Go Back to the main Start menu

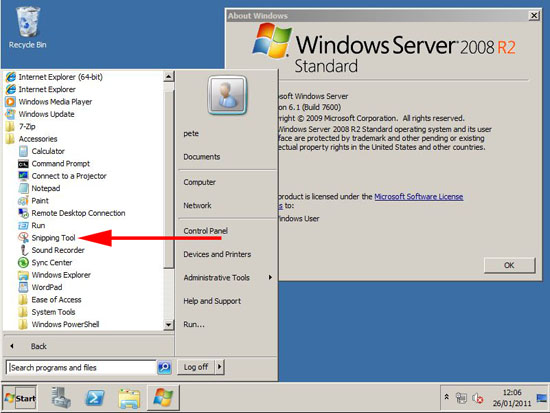coord(39,346)
